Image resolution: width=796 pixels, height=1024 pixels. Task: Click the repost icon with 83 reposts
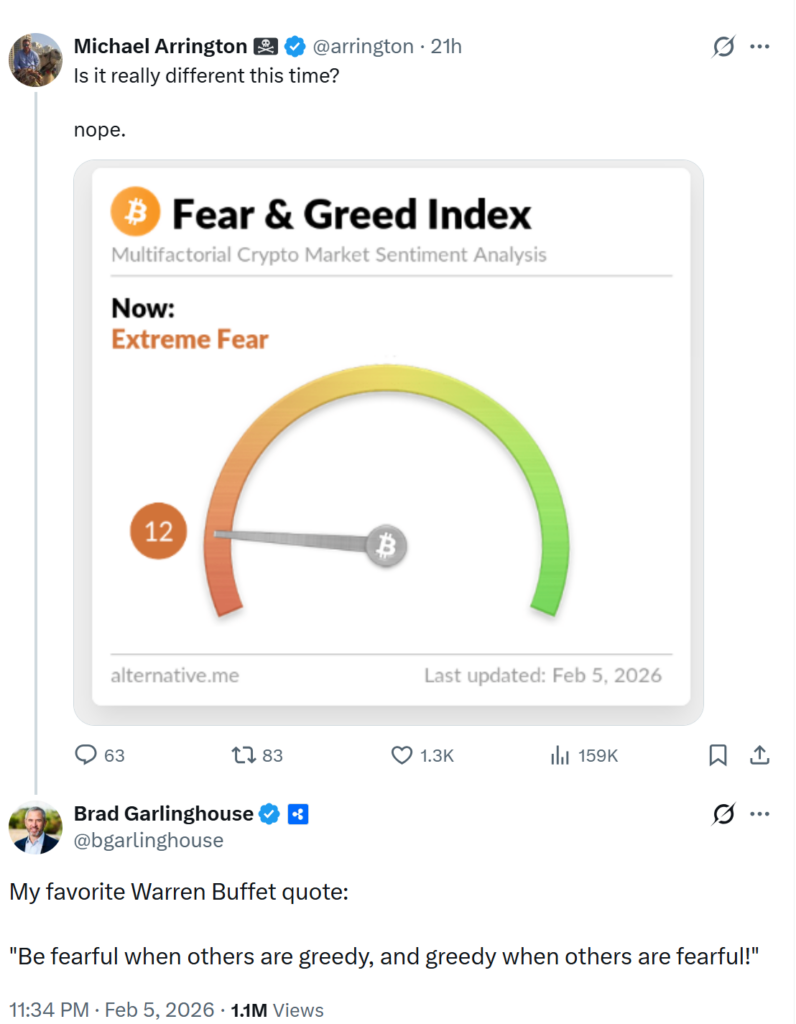click(243, 755)
